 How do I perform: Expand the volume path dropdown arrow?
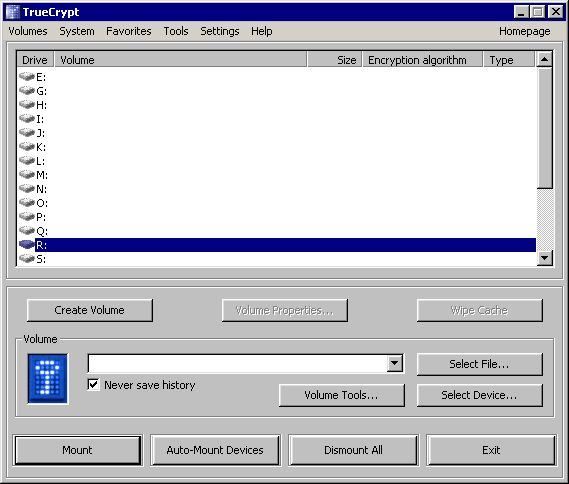coord(395,363)
